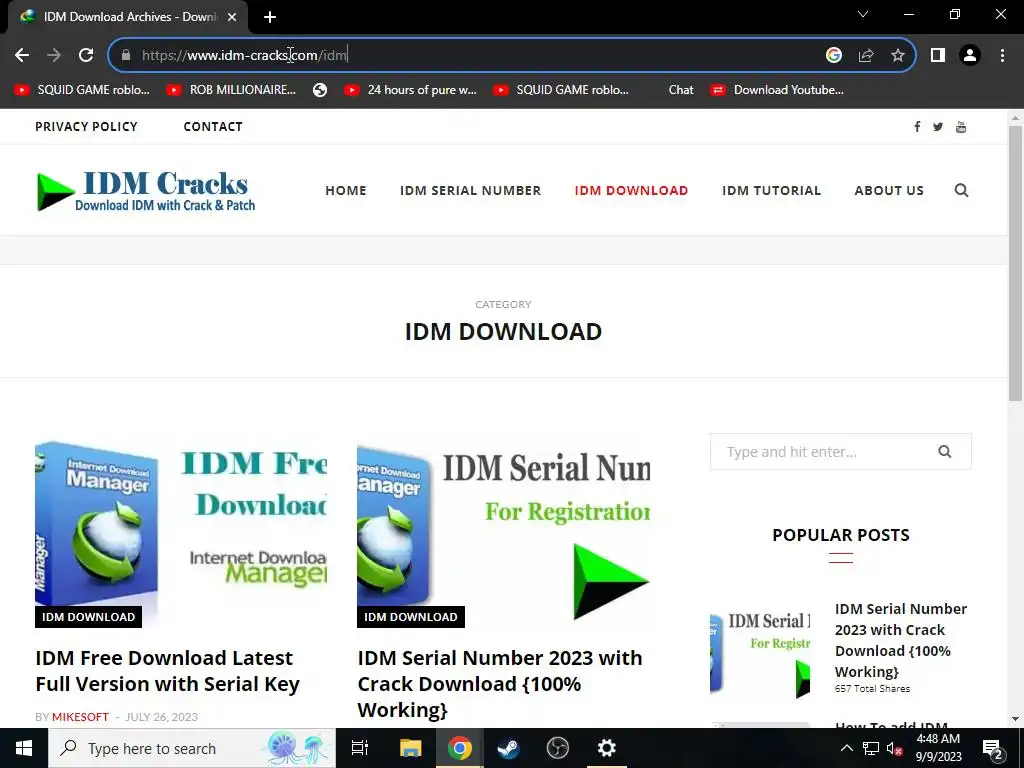Open the clock showing 4:48 AM

click(x=938, y=748)
